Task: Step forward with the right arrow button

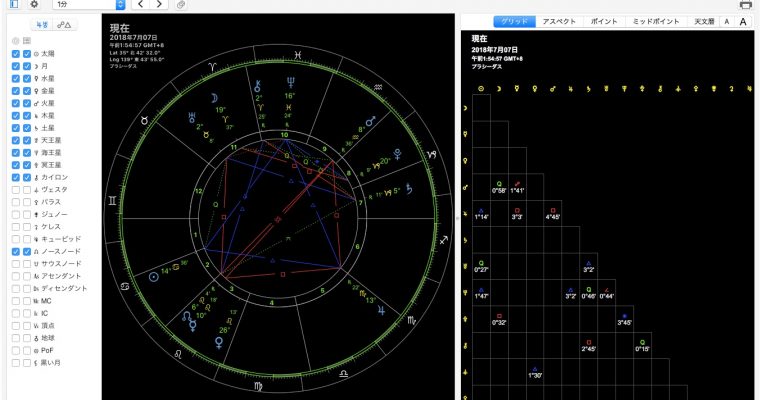Action: tap(159, 4)
